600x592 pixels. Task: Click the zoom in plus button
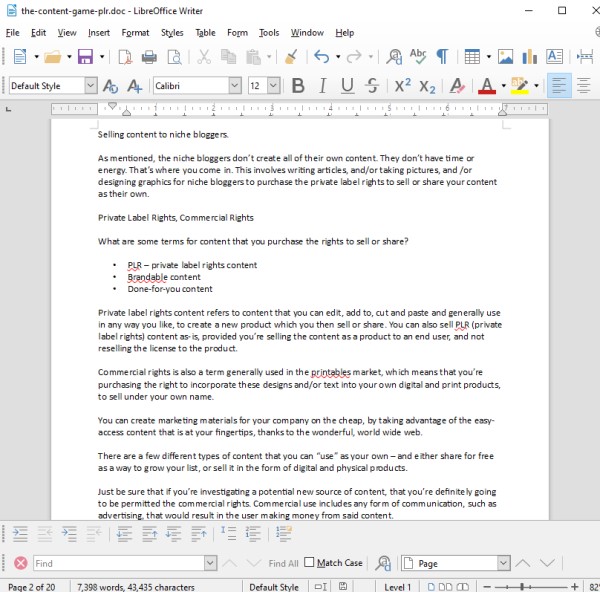574,587
